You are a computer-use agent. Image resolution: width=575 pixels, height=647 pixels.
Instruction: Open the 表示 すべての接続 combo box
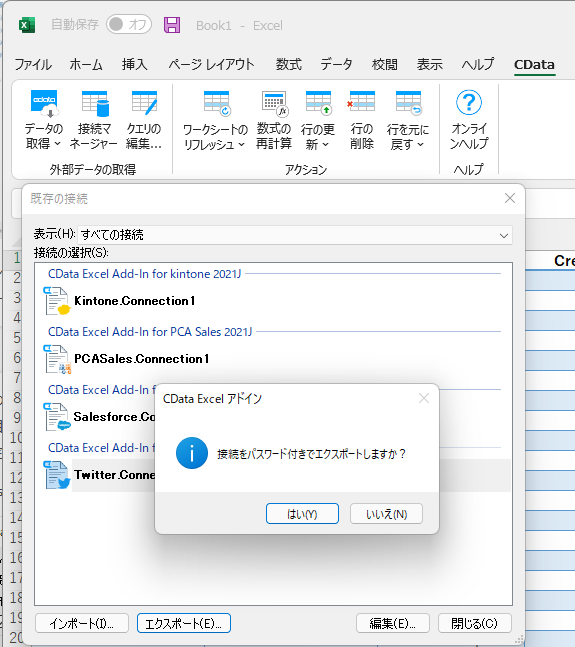tap(295, 235)
